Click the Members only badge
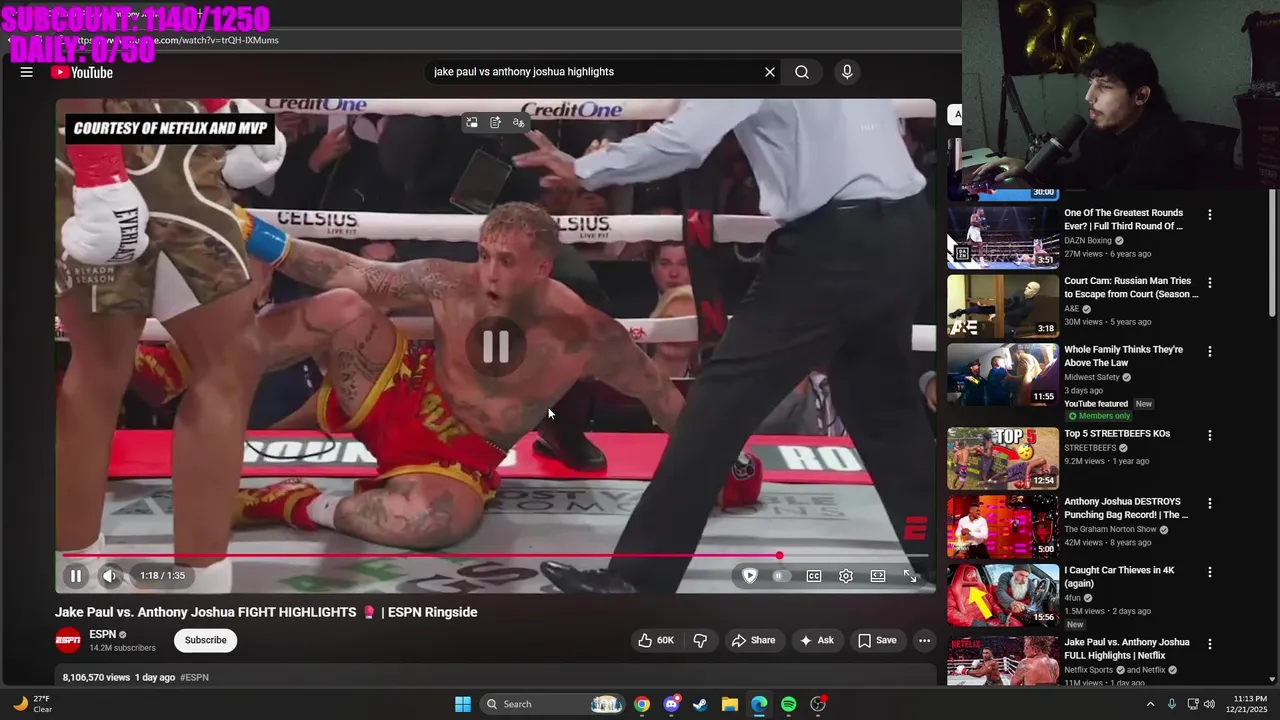Viewport: 1280px width, 720px height. tap(1098, 416)
